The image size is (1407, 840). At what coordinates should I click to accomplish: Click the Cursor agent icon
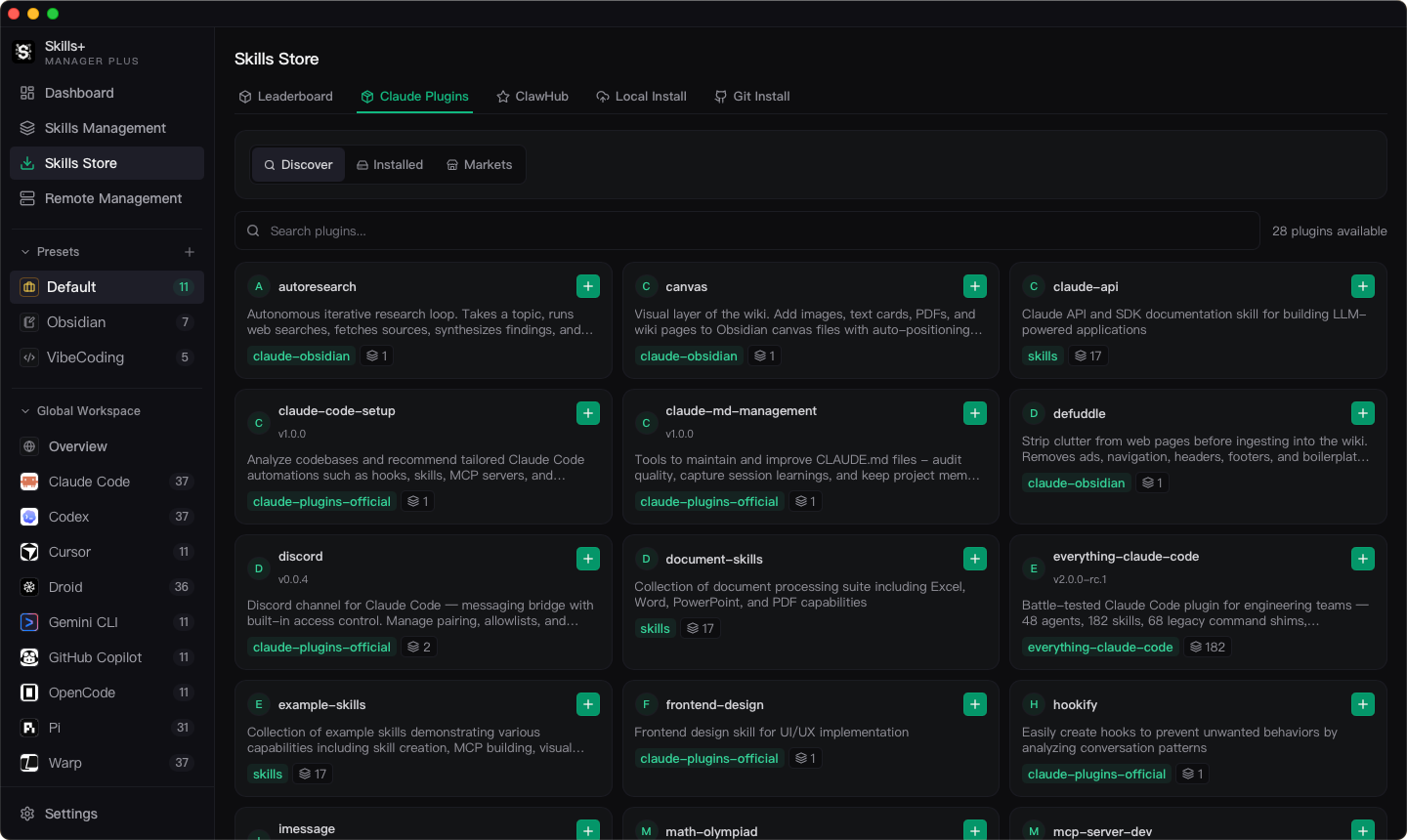point(29,552)
